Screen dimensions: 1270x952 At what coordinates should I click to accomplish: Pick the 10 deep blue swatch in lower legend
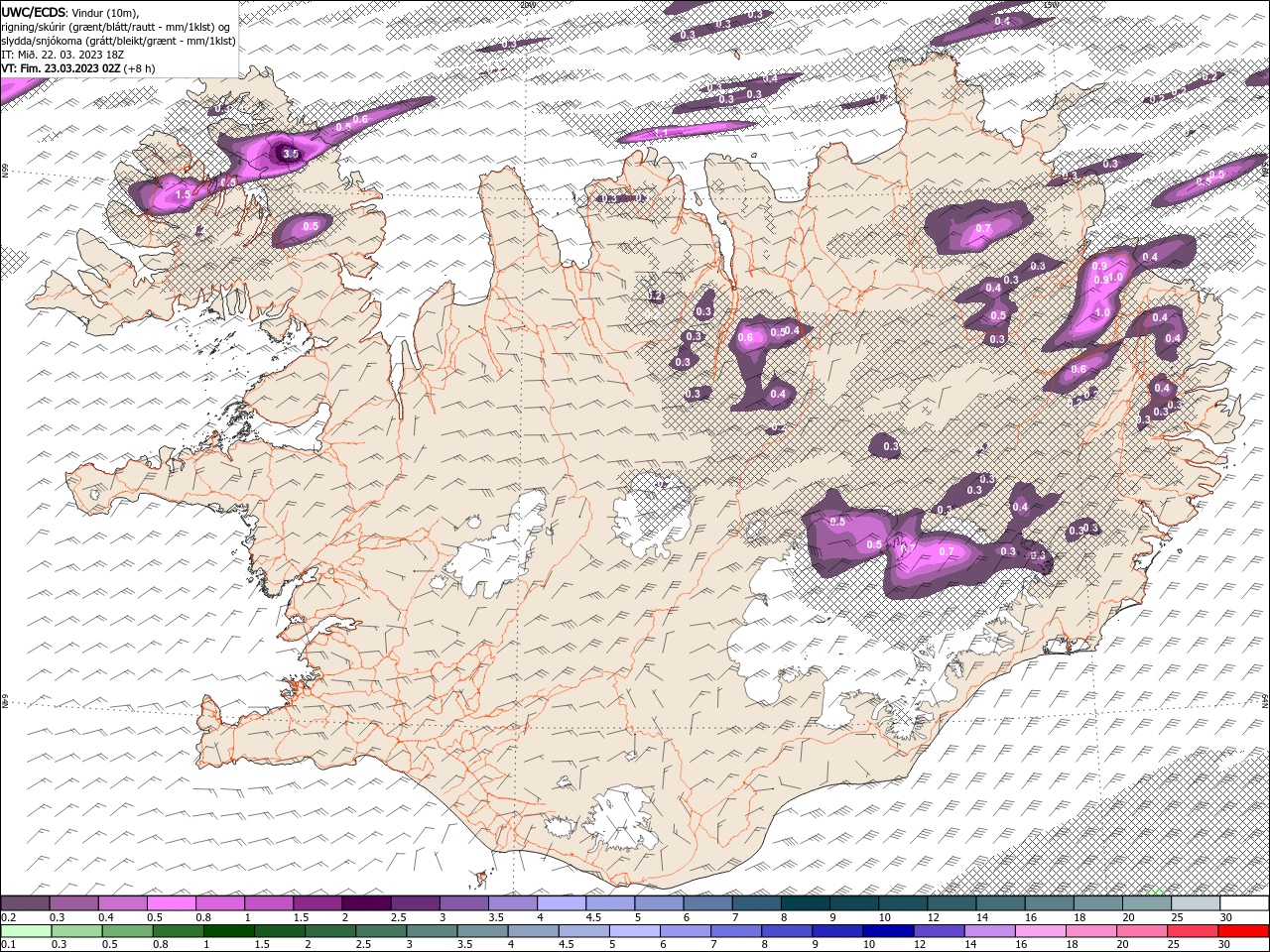tap(888, 931)
